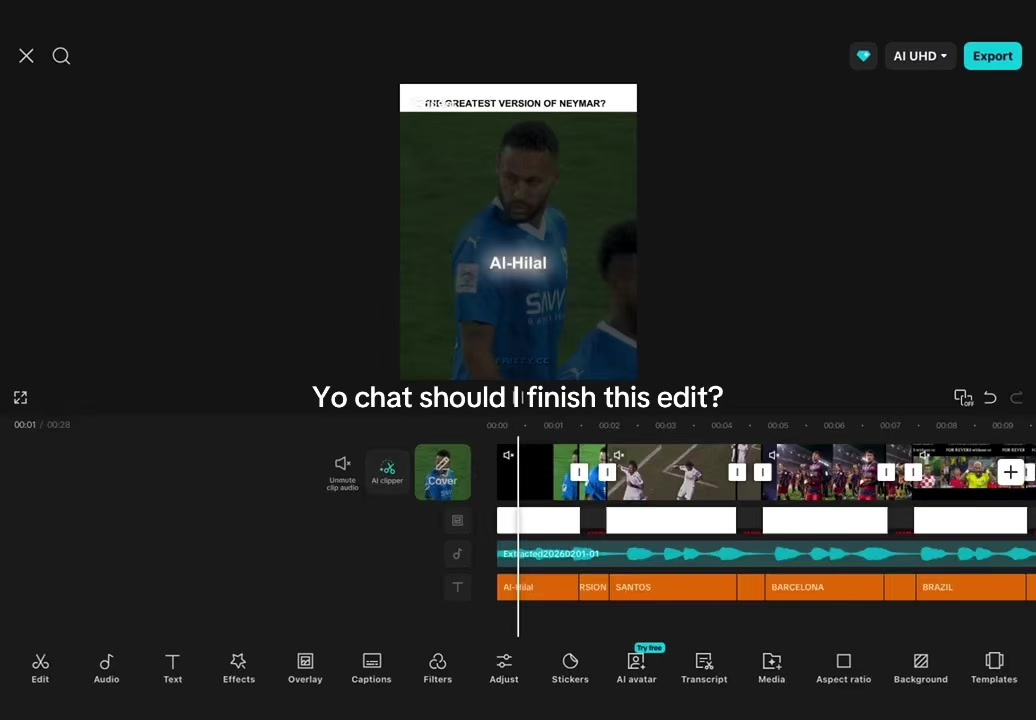Select the text track T icon

click(457, 587)
